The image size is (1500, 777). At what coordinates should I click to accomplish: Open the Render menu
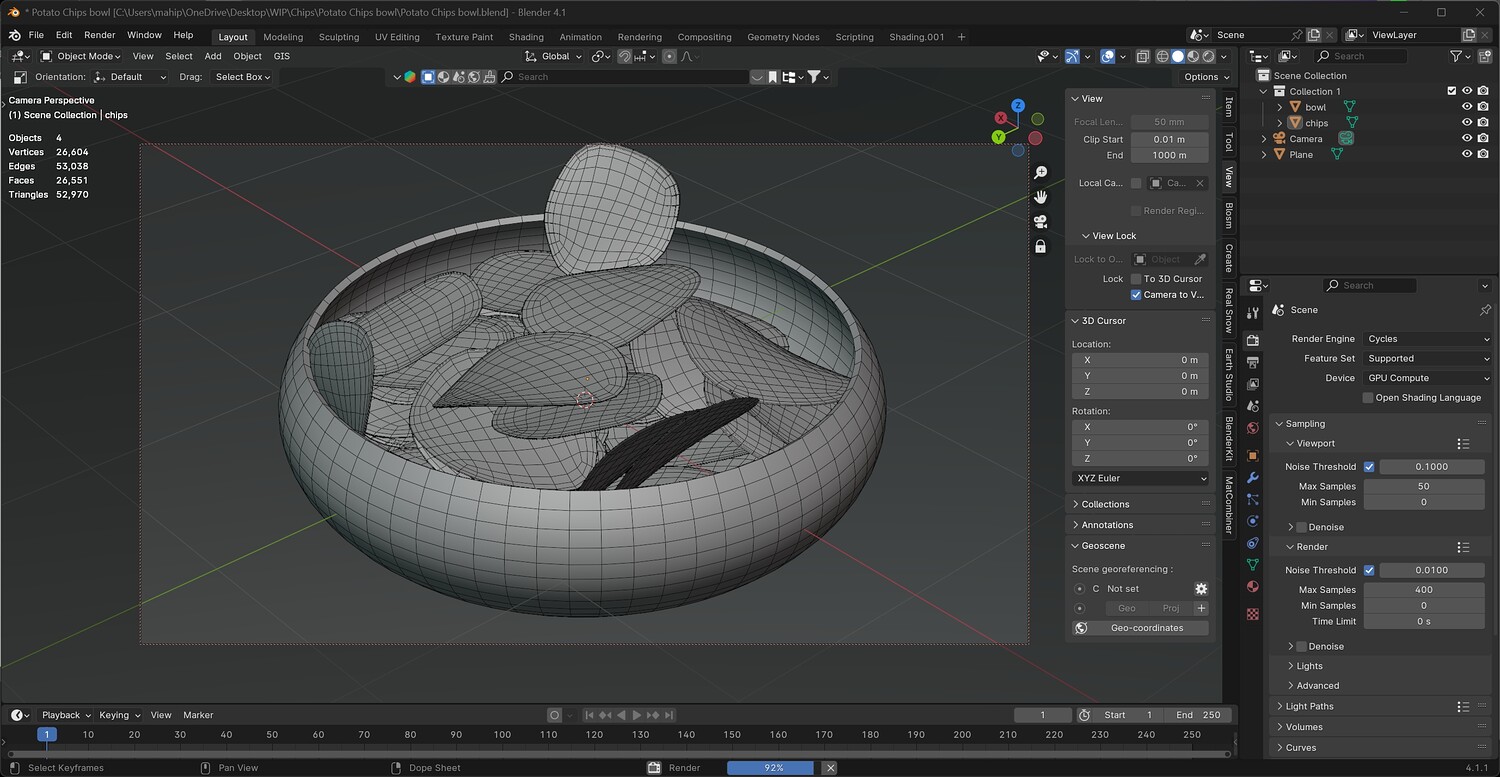pyautogui.click(x=100, y=35)
